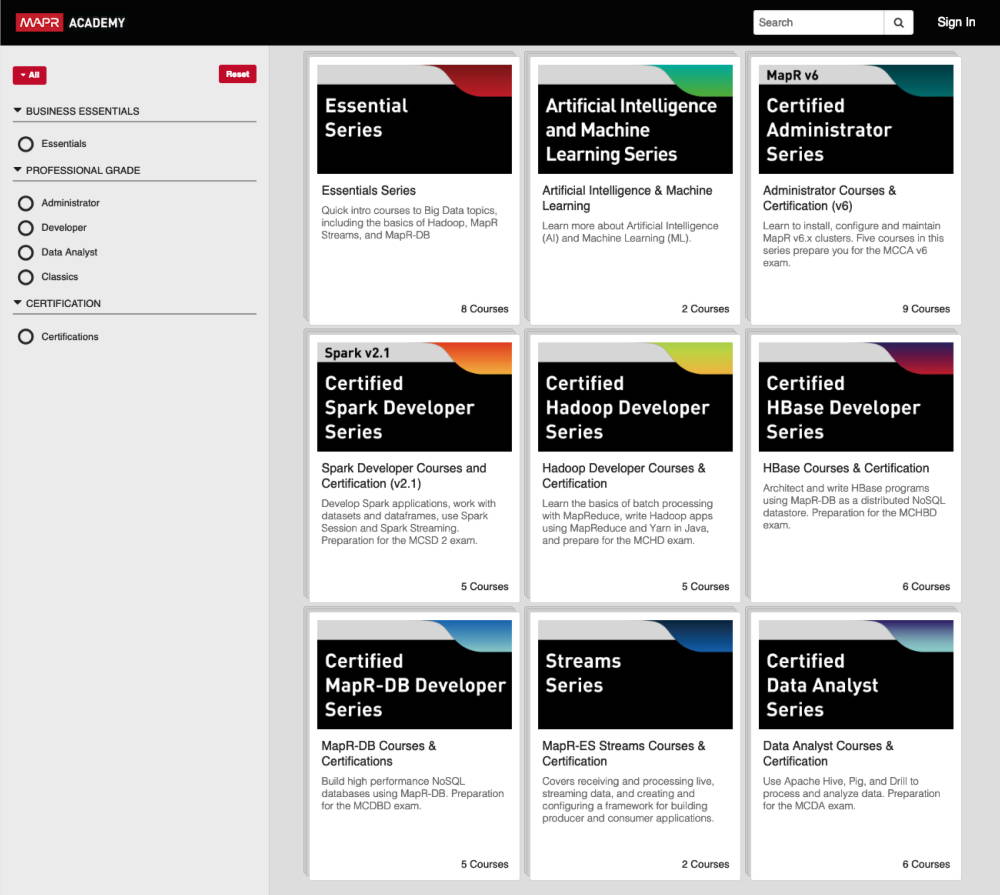The width and height of the screenshot is (1000, 895).
Task: Click description mentioning MCHD exam
Action: (628, 522)
